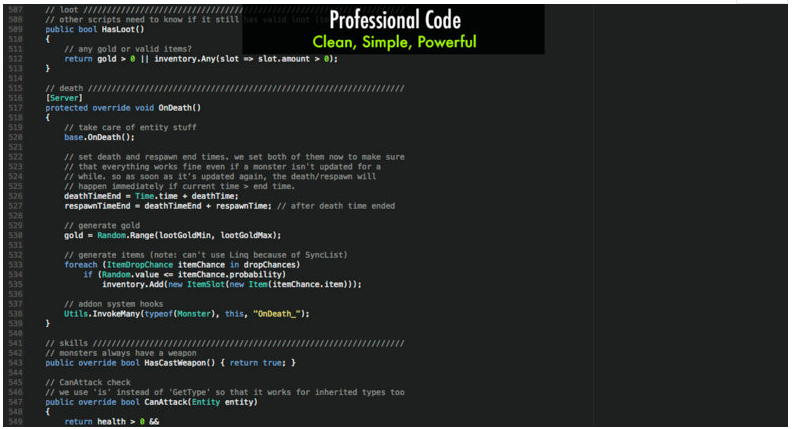795x429 pixels.
Task: Click the "return gold > 0 || inventory.Any" line
Action: click(x=201, y=59)
